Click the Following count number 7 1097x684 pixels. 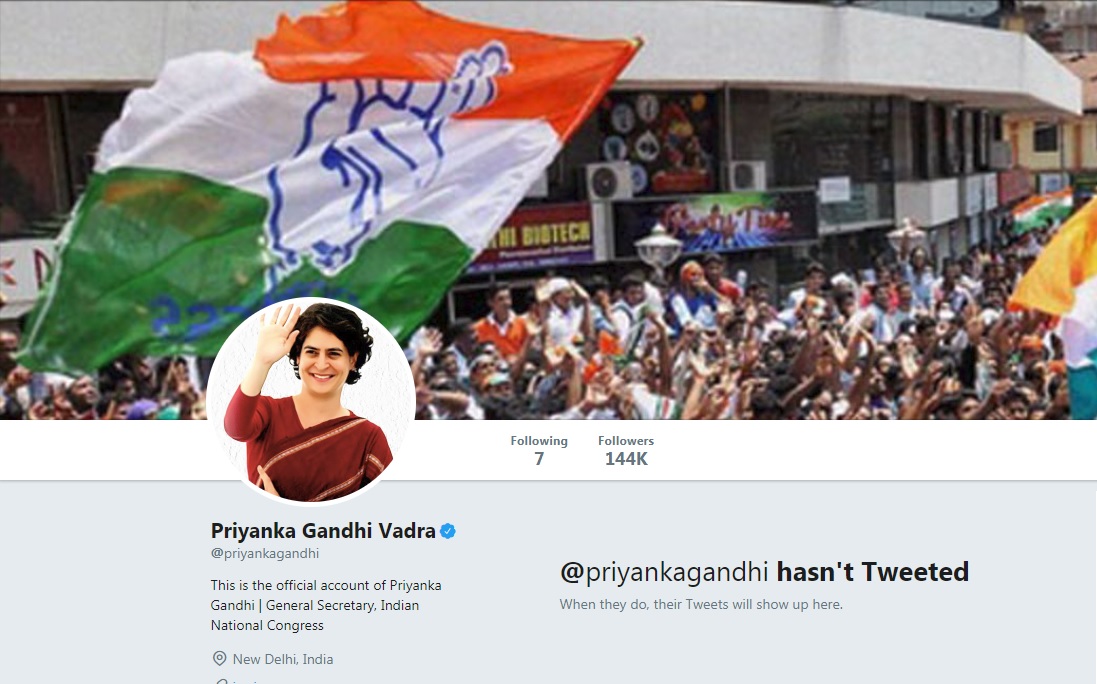(x=539, y=459)
